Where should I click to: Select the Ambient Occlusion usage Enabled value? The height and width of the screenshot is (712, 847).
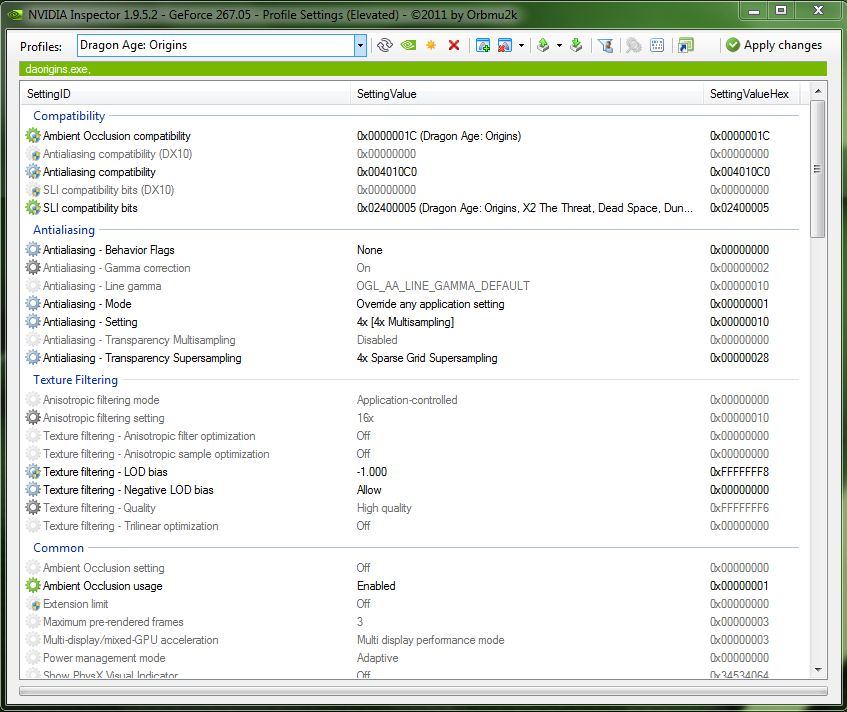click(376, 586)
